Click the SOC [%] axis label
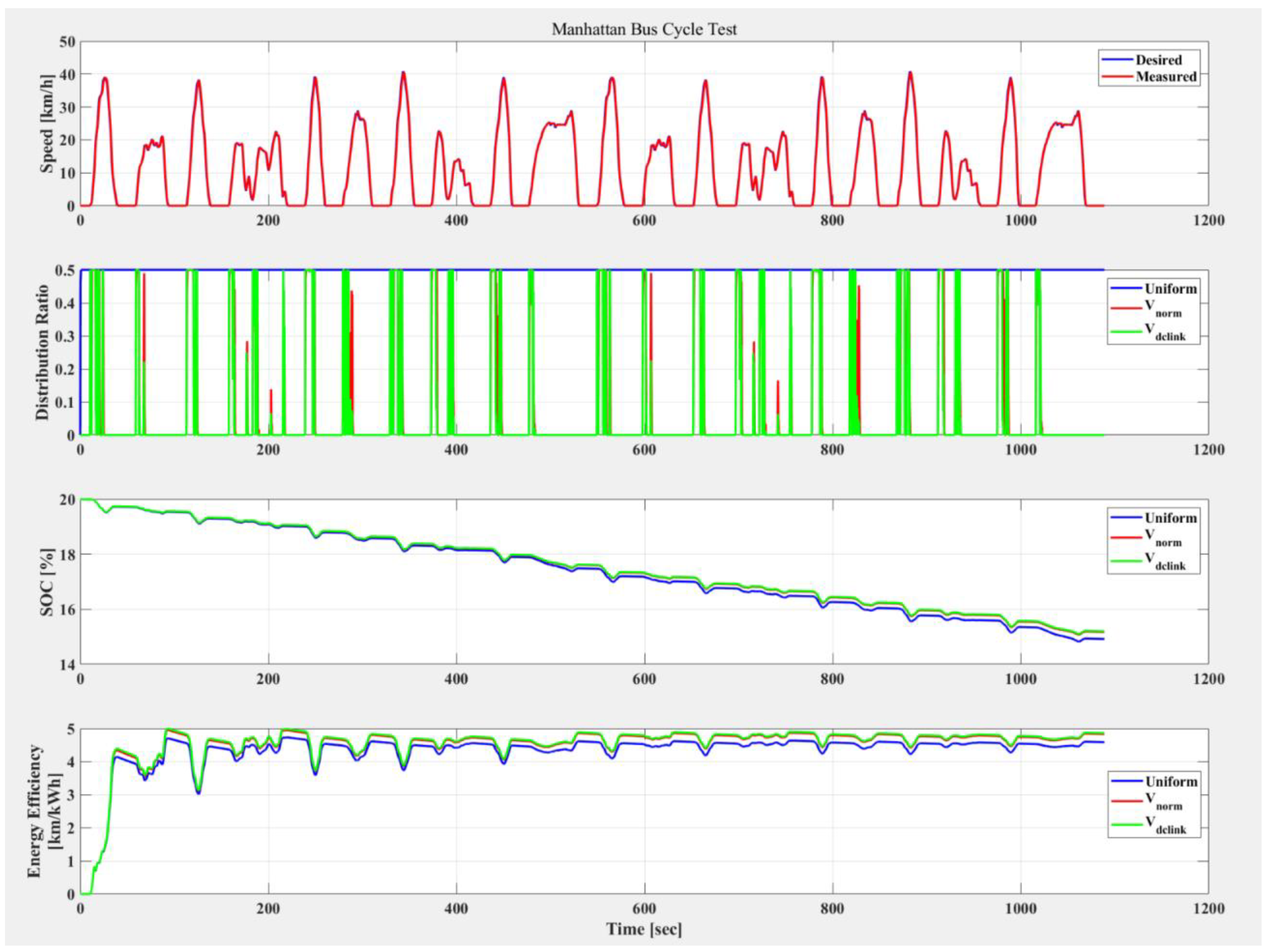This screenshot has width=1268, height=952. [47, 582]
